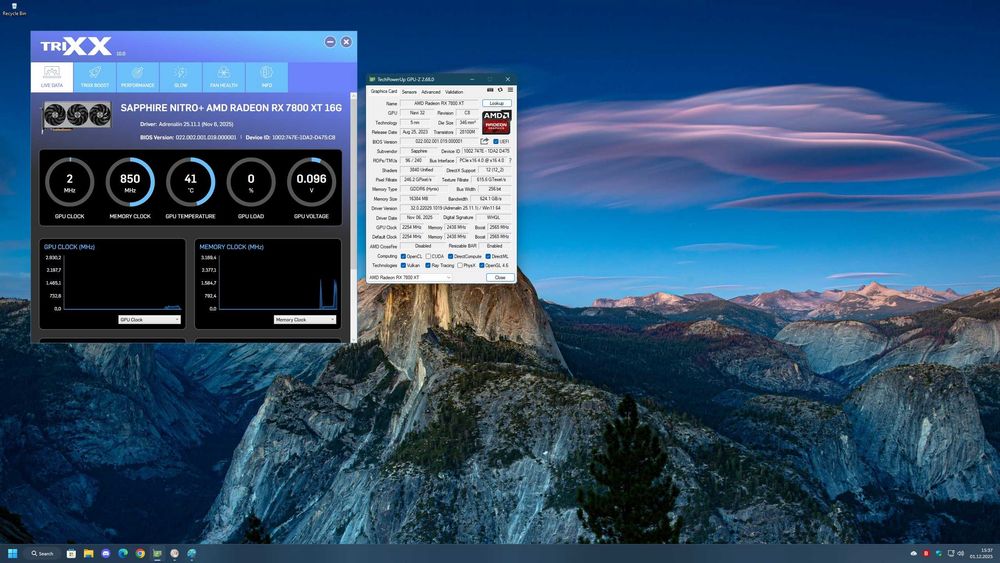This screenshot has width=1000, height=563.
Task: Open the Info tab in TRIXX
Action: (267, 77)
